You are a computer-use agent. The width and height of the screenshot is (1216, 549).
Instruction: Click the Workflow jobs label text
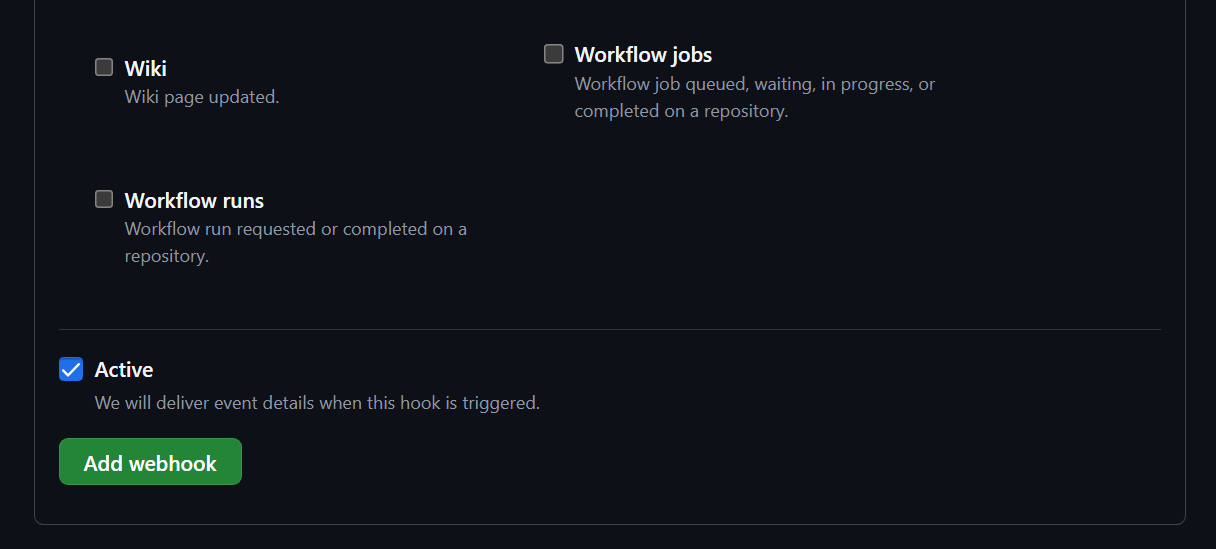643,55
